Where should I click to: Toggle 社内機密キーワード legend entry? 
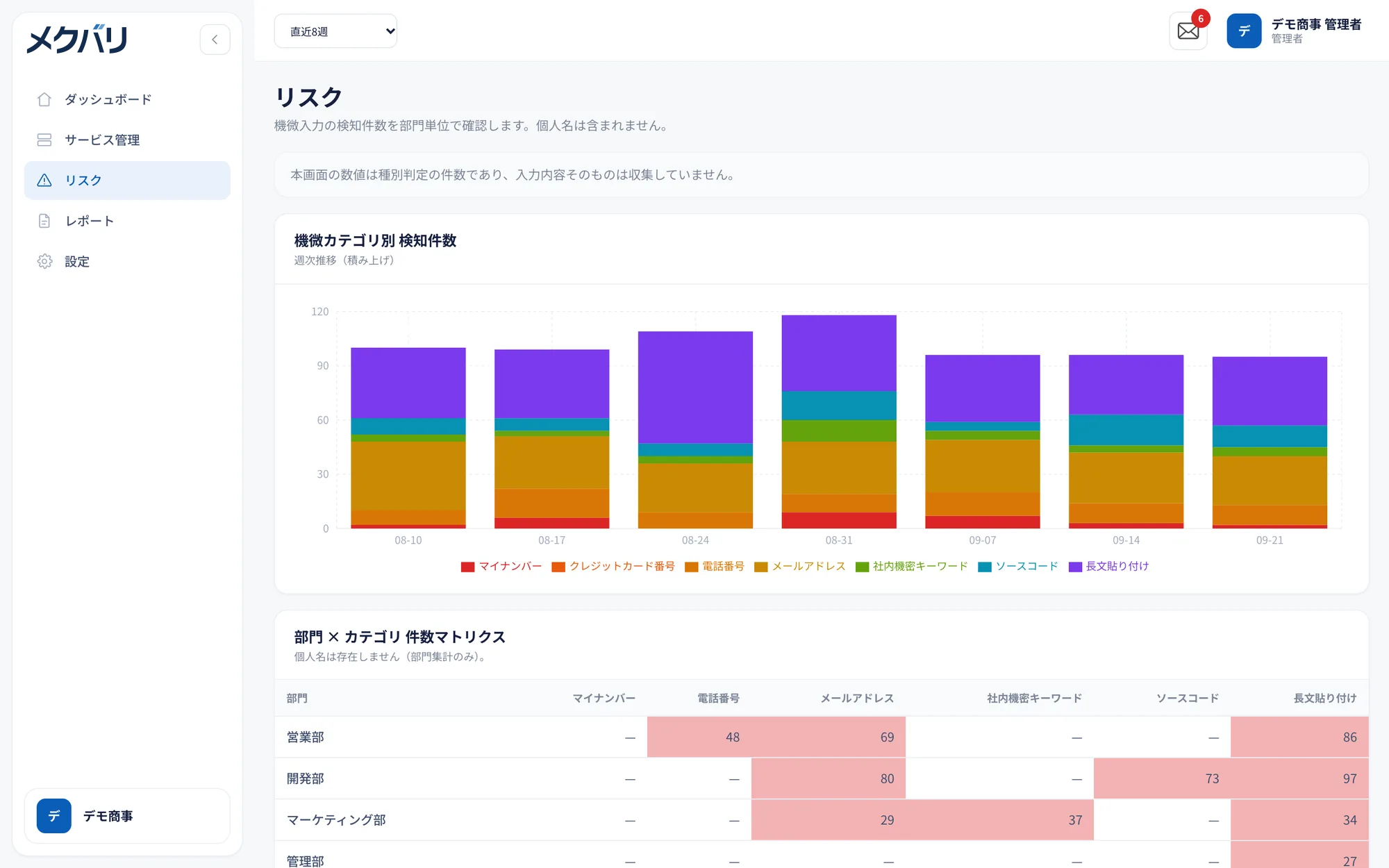point(912,567)
